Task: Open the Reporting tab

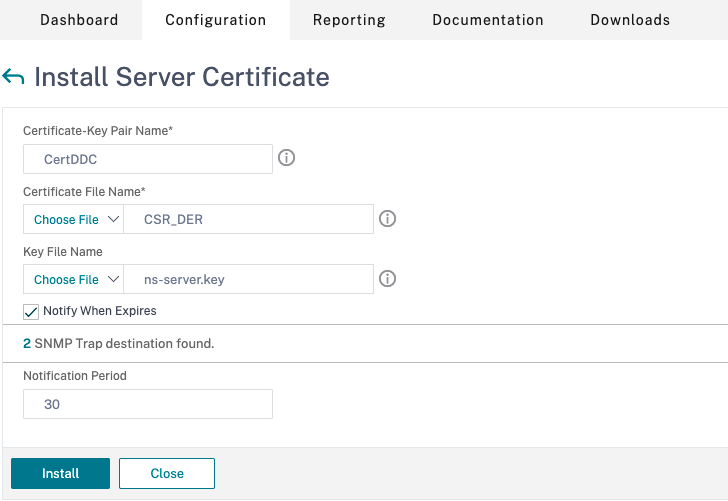Action: pos(350,20)
